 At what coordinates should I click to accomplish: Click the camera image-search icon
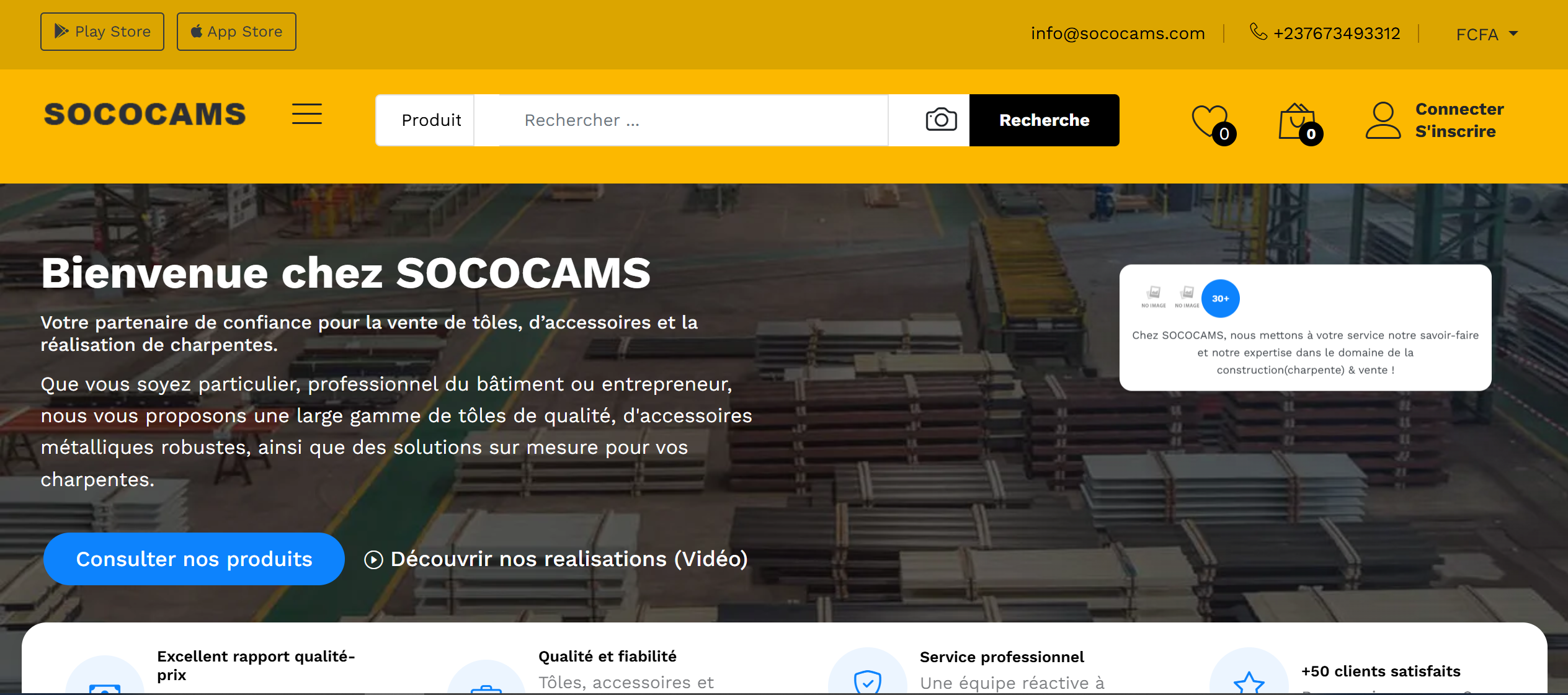940,120
